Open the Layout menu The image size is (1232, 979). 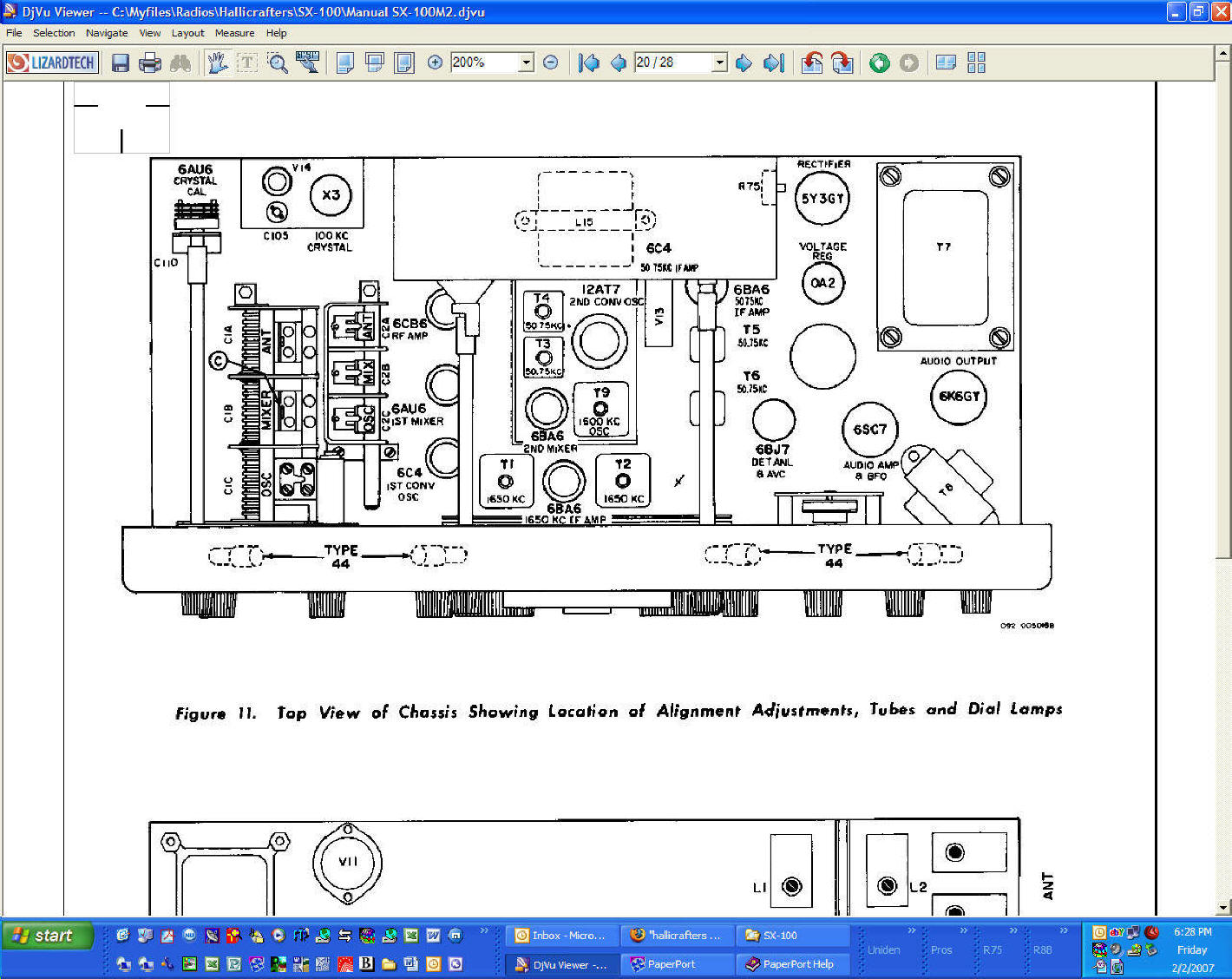pos(187,33)
